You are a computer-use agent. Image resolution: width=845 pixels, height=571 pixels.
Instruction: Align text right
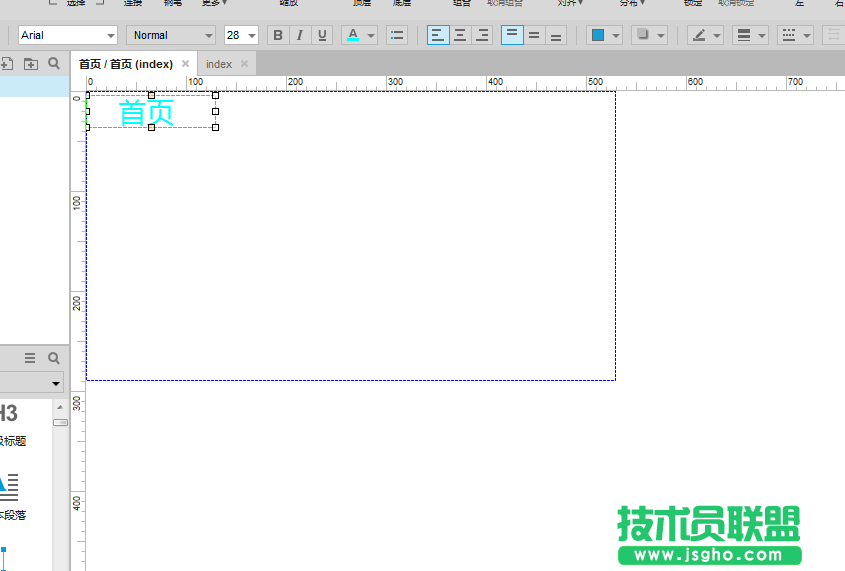(x=482, y=36)
